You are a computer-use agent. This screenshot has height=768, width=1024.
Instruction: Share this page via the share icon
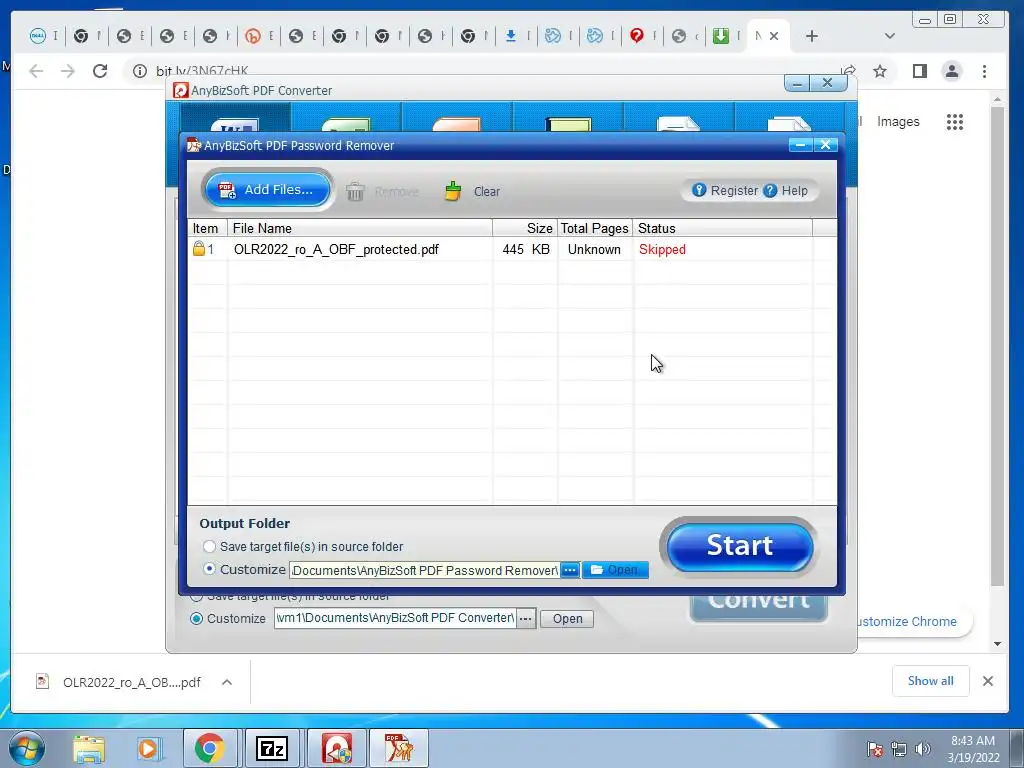(x=848, y=70)
